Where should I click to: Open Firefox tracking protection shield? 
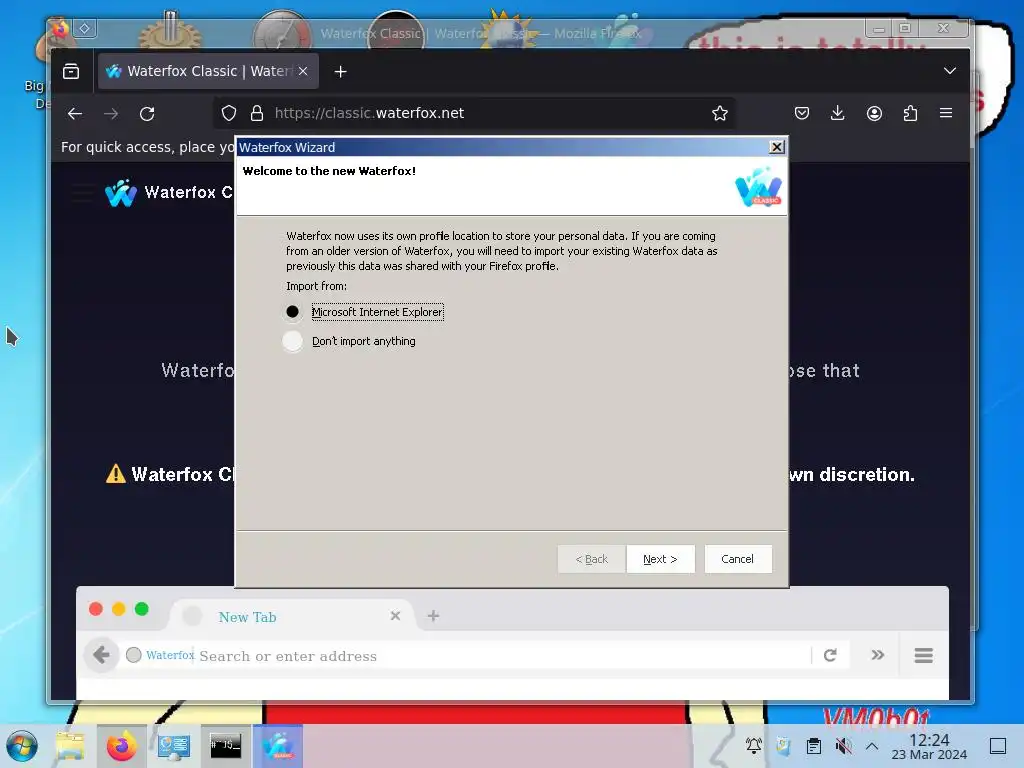229,114
